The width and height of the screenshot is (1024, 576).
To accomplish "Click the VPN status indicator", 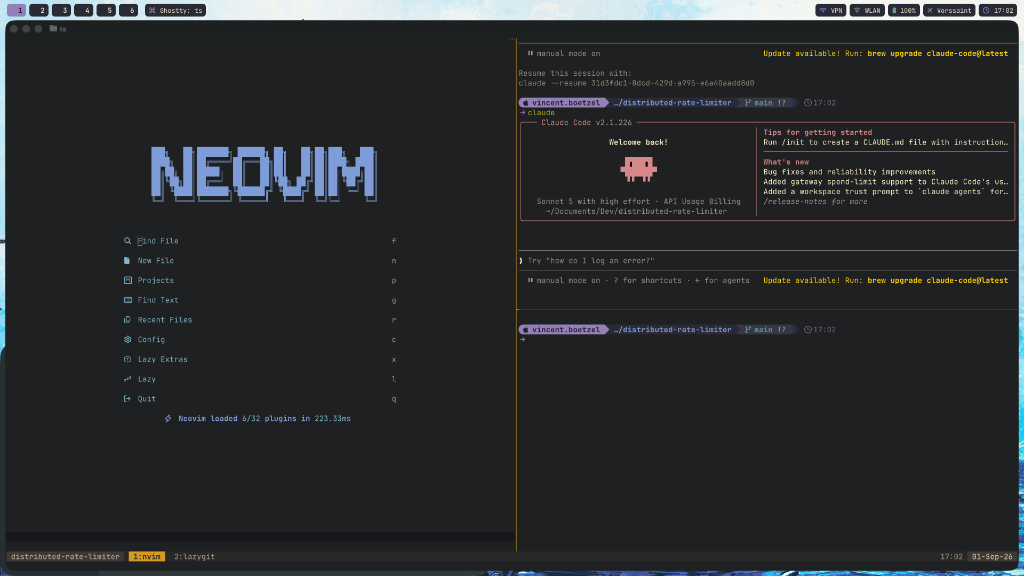I will [831, 10].
